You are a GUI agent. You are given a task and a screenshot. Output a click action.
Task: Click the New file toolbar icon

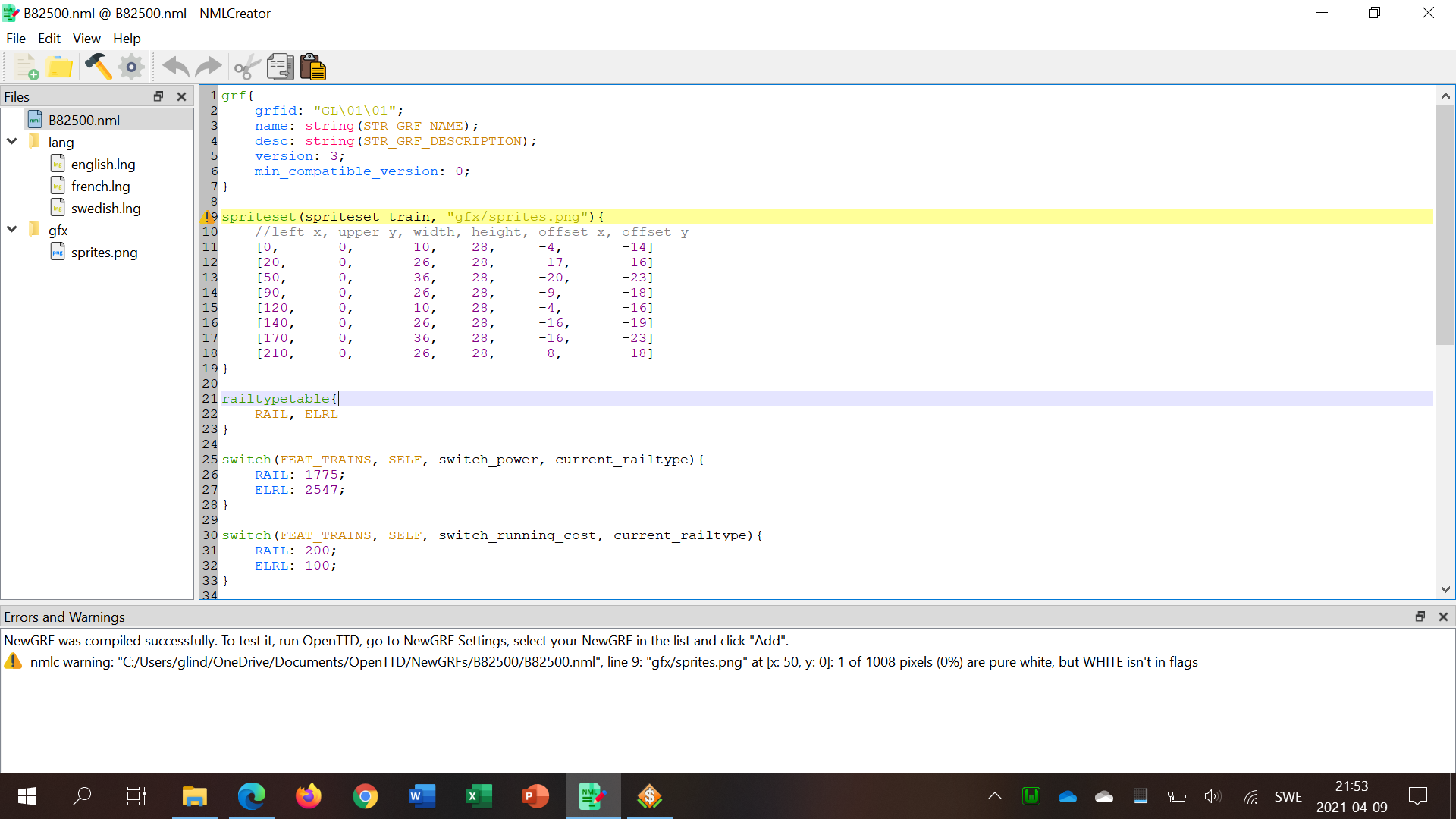coord(27,67)
